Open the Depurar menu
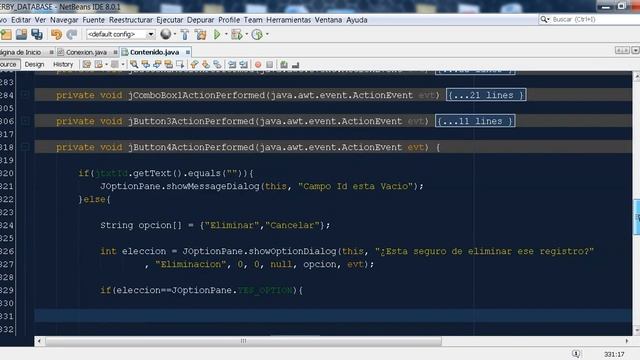This screenshot has height=360, width=640. point(200,20)
